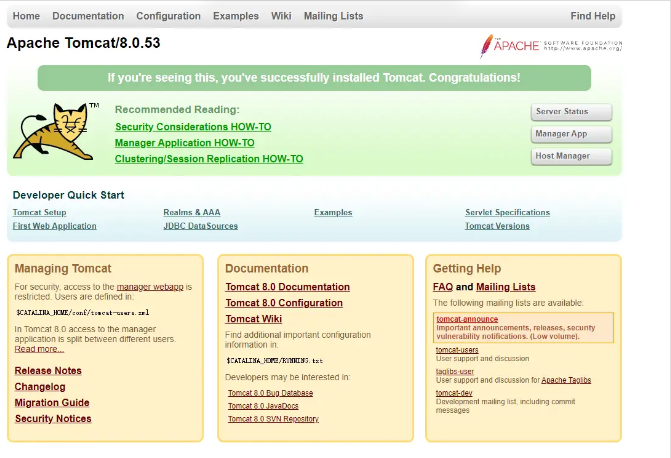Click Find Help in the top bar
Screen dimensions: 671x458
click(x=592, y=16)
